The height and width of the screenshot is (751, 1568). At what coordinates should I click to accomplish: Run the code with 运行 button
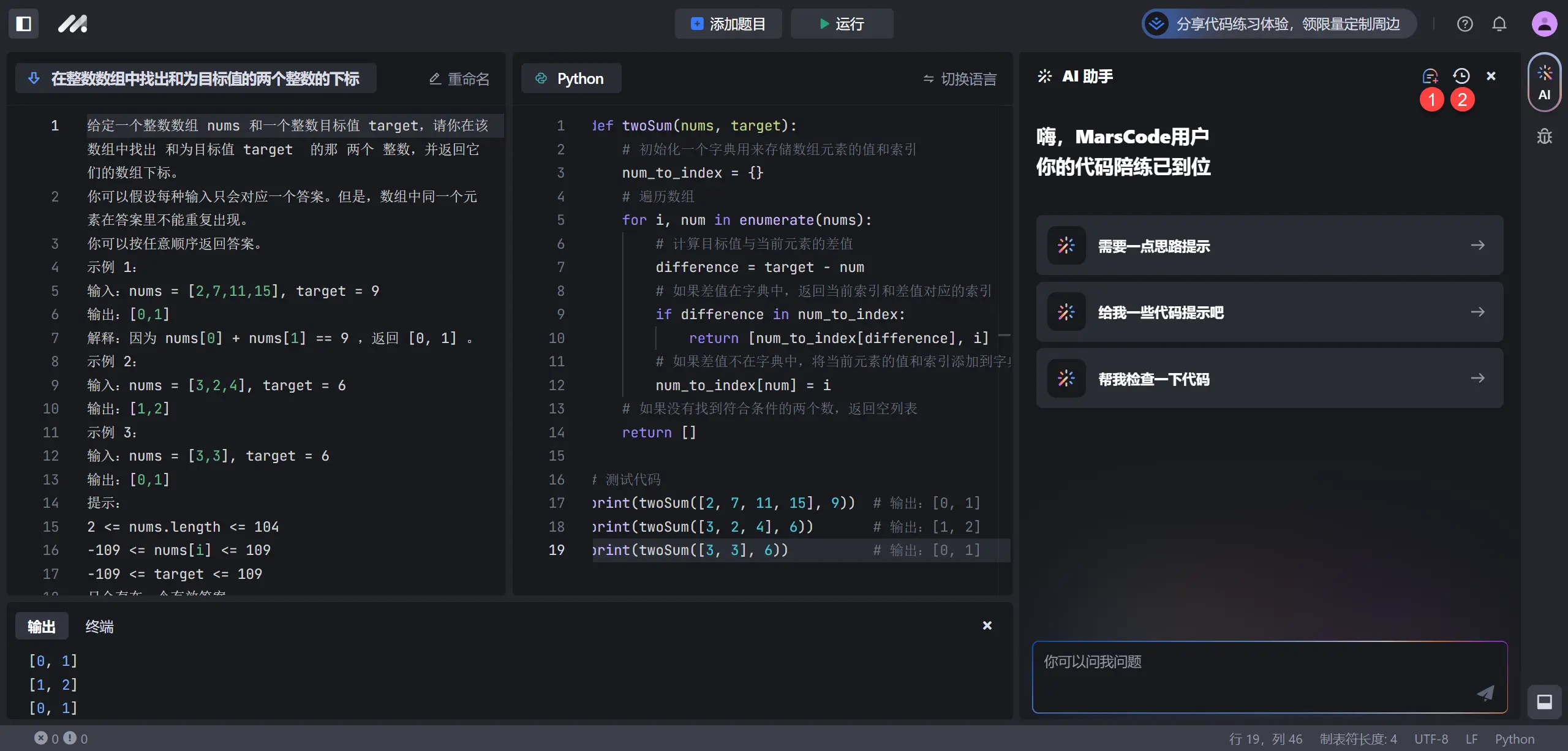click(842, 24)
